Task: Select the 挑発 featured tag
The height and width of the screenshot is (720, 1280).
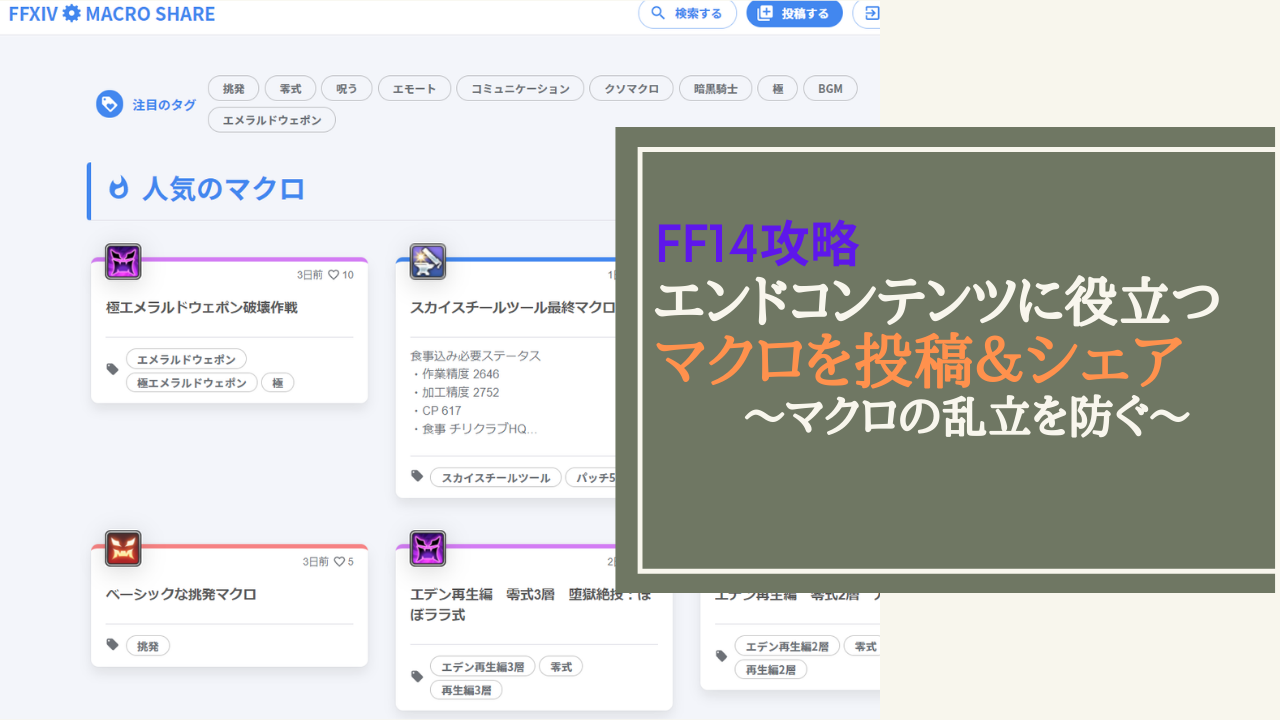Action: click(x=233, y=88)
